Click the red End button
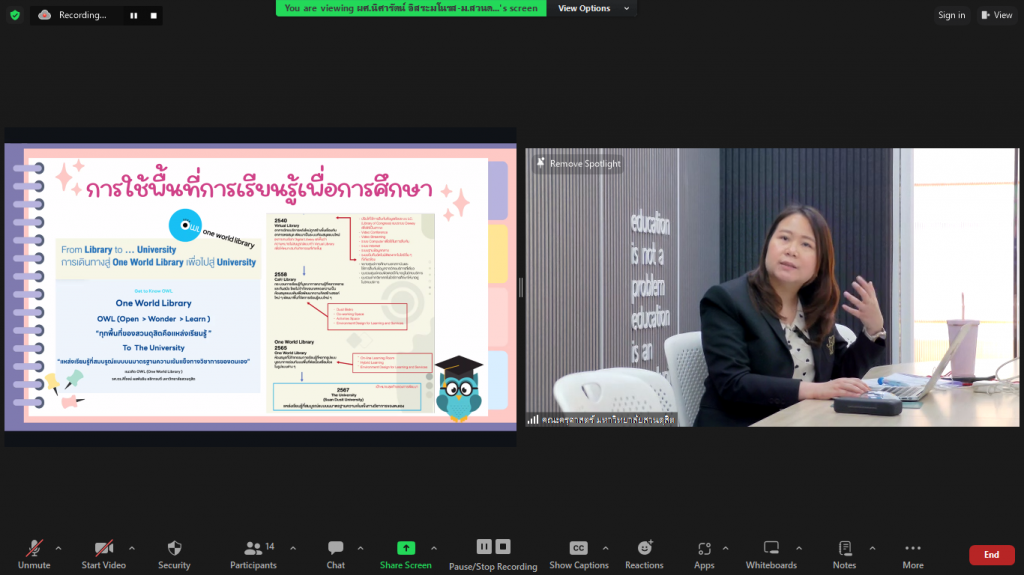The width and height of the screenshot is (1024, 575). [991, 555]
